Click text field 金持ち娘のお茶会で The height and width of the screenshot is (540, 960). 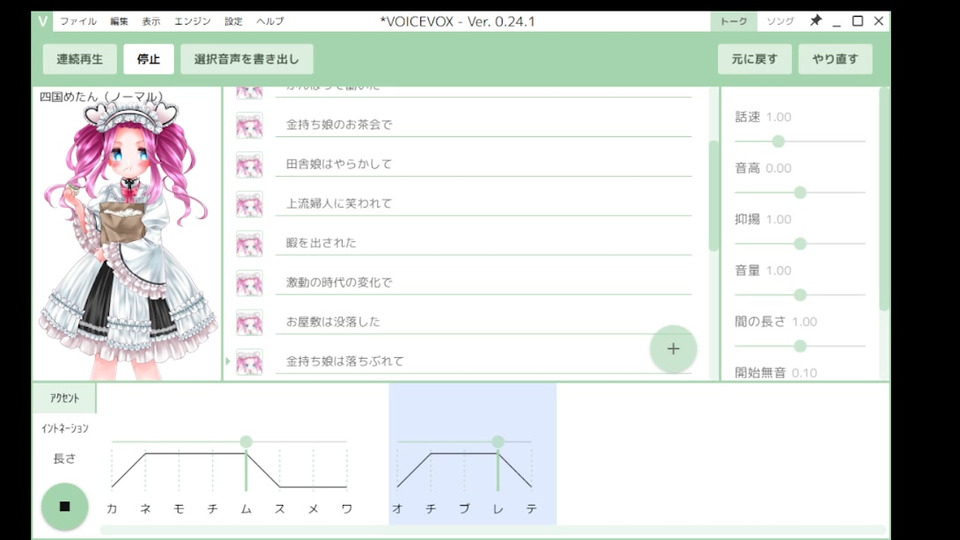click(484, 125)
